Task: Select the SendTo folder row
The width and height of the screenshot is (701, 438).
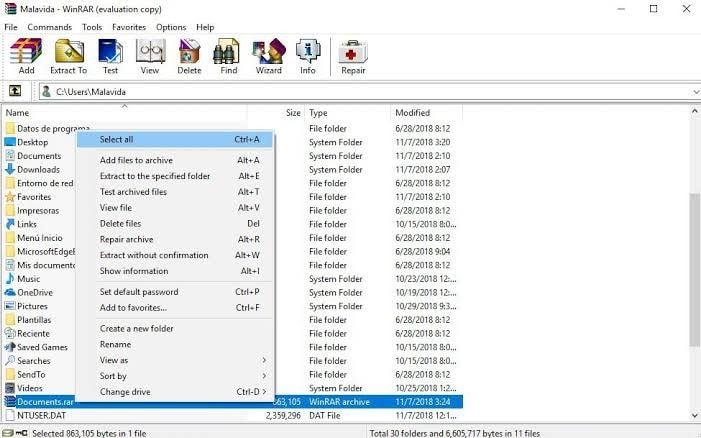Action: click(232, 375)
